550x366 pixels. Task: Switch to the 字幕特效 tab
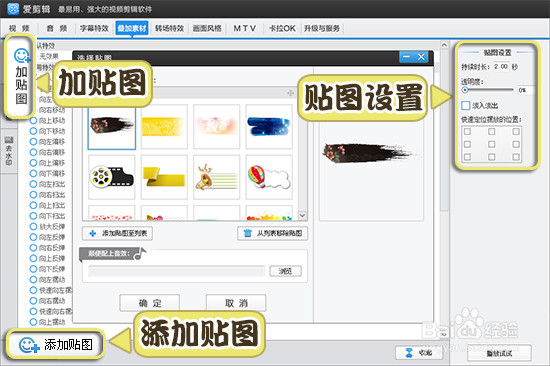[94, 28]
